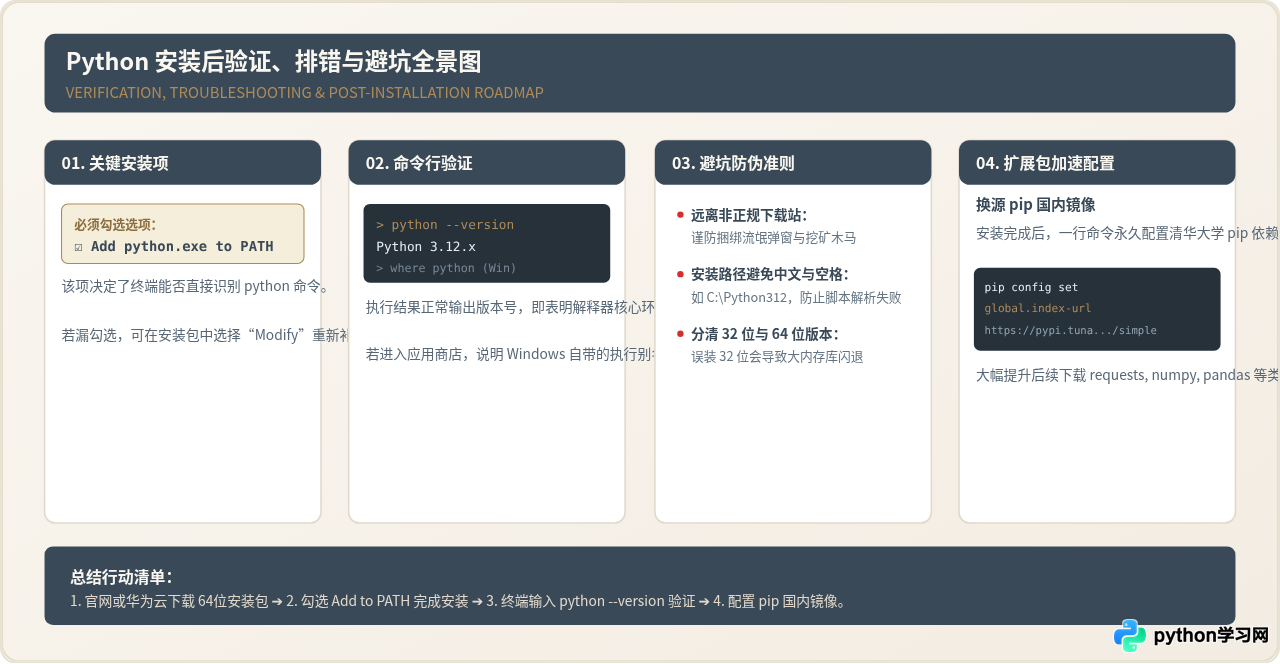Click the text 谨防捆绑流氓弹窗与挖矿木马
This screenshot has width=1280, height=664.
coord(774,238)
